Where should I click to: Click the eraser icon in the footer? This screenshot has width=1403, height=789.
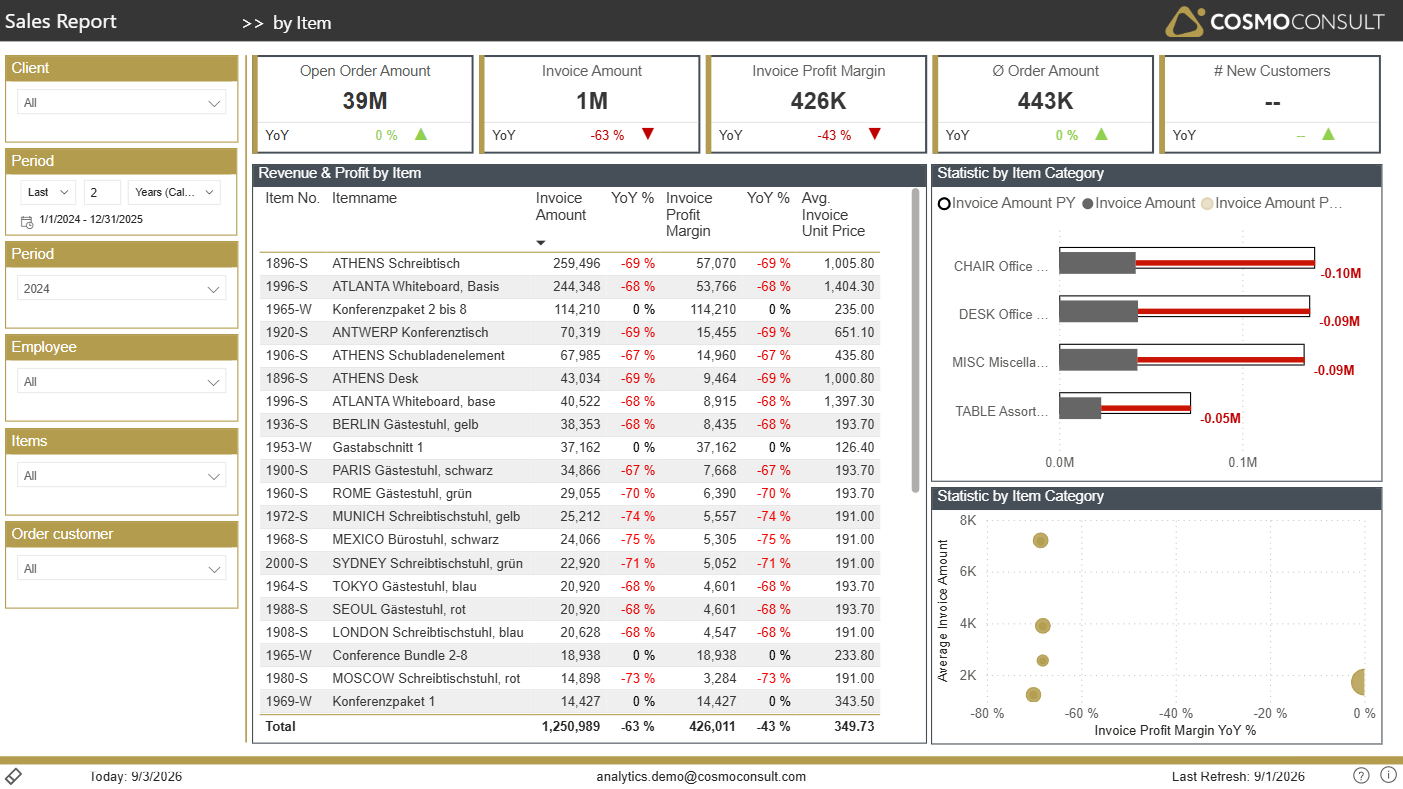(x=14, y=776)
